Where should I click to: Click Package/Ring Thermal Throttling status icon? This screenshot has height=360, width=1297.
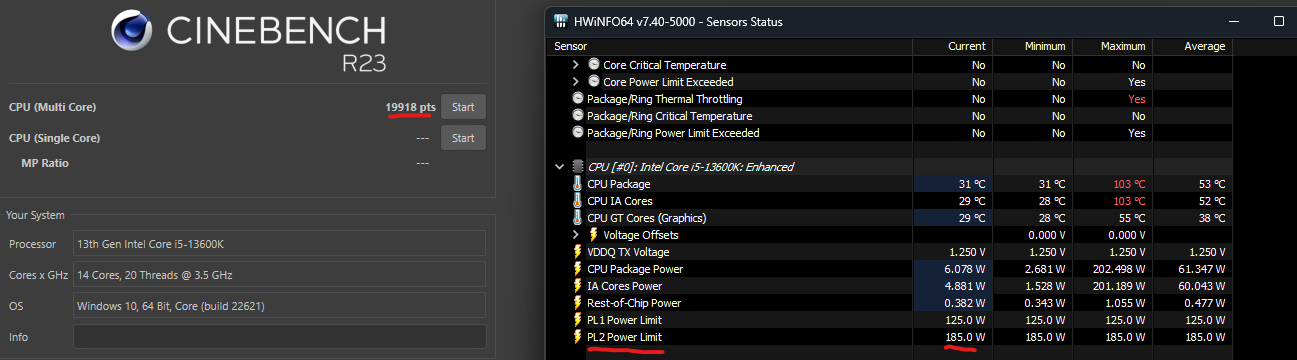(x=578, y=99)
